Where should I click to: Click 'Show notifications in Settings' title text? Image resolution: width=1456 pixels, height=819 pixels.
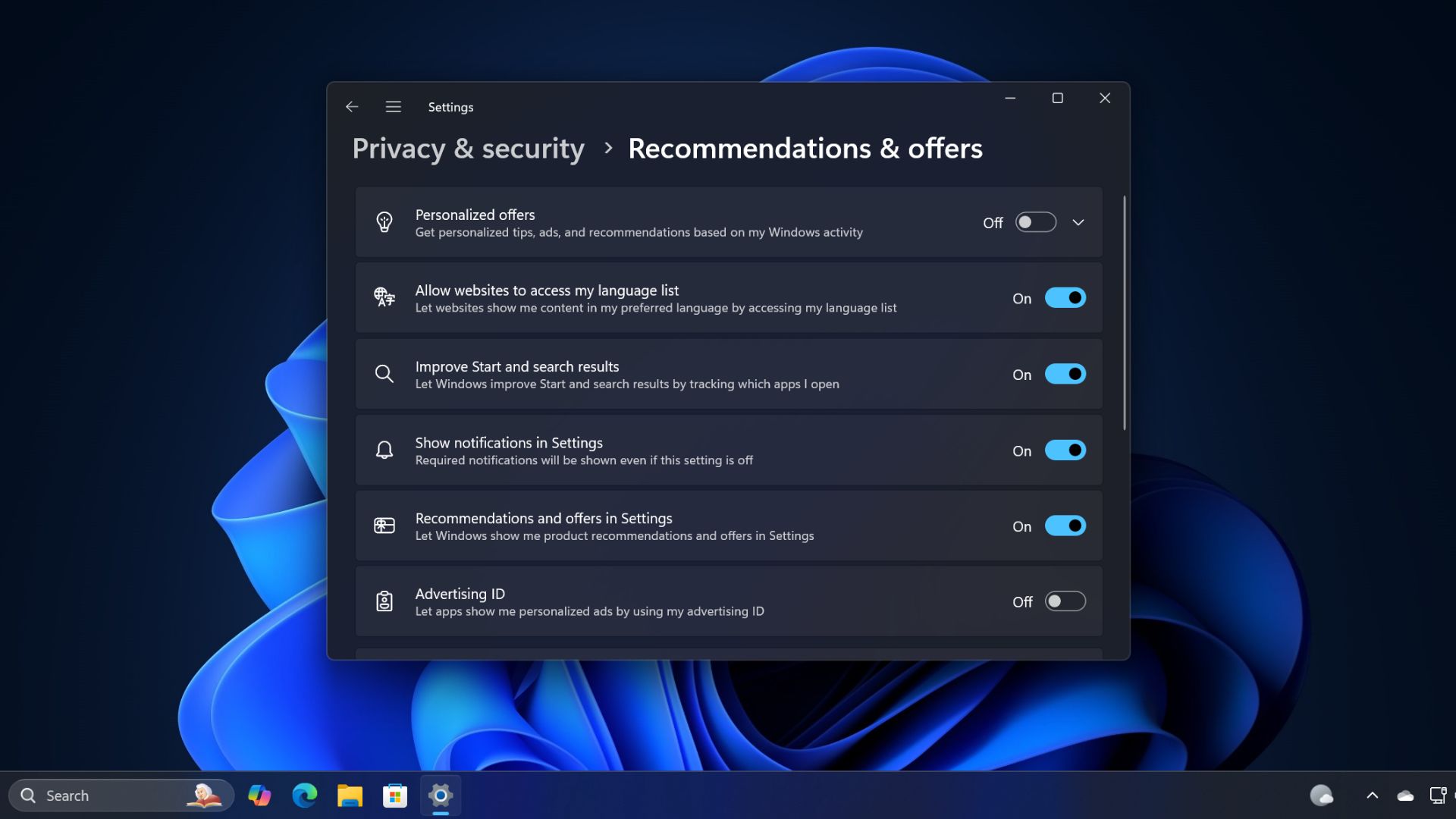tap(509, 443)
